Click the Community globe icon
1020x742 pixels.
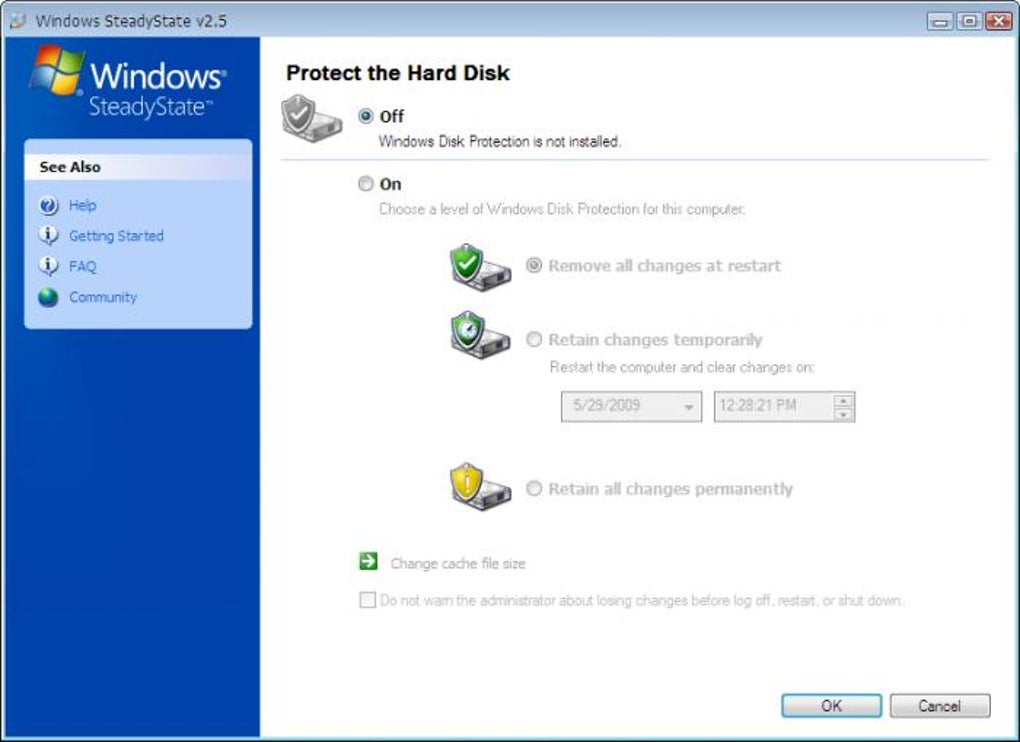[48, 297]
